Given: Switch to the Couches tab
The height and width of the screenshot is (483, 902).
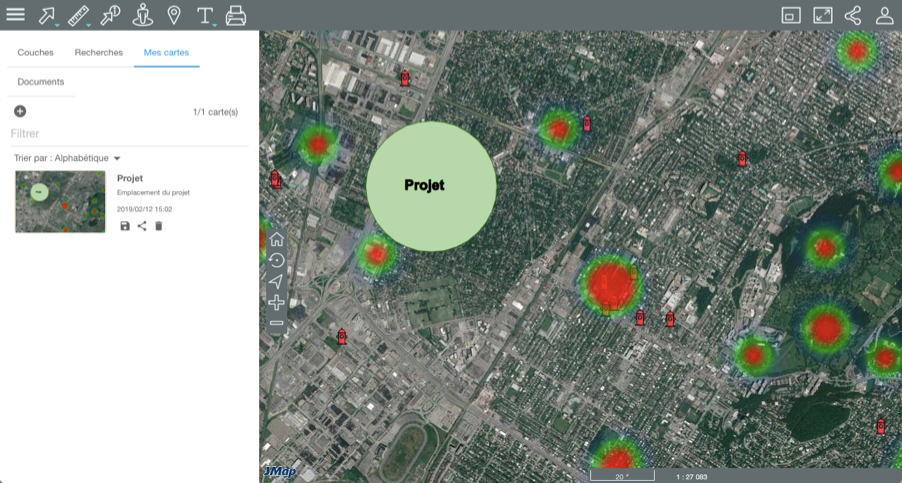Looking at the screenshot, I should pyautogui.click(x=36, y=52).
